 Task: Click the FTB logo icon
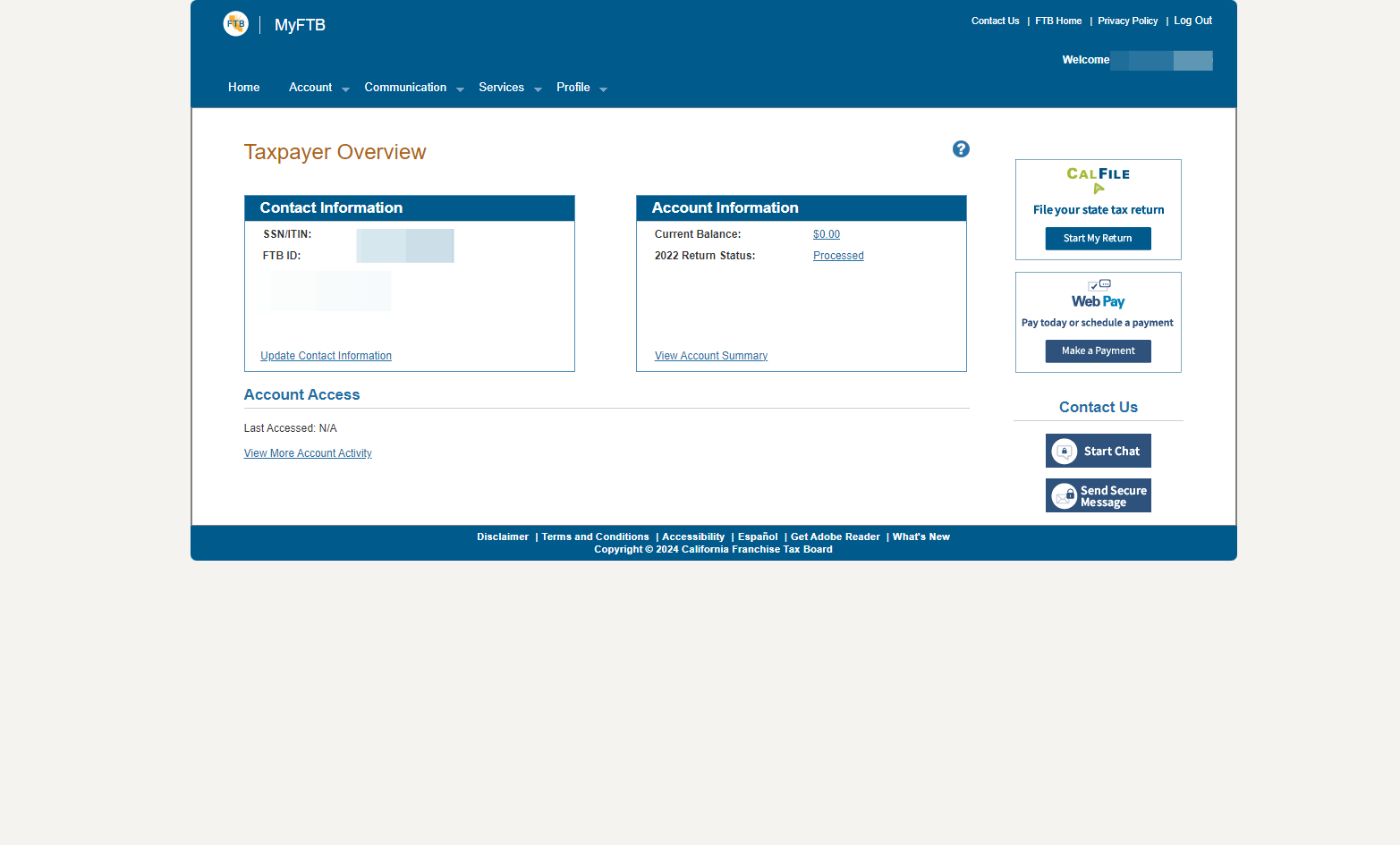pos(235,24)
